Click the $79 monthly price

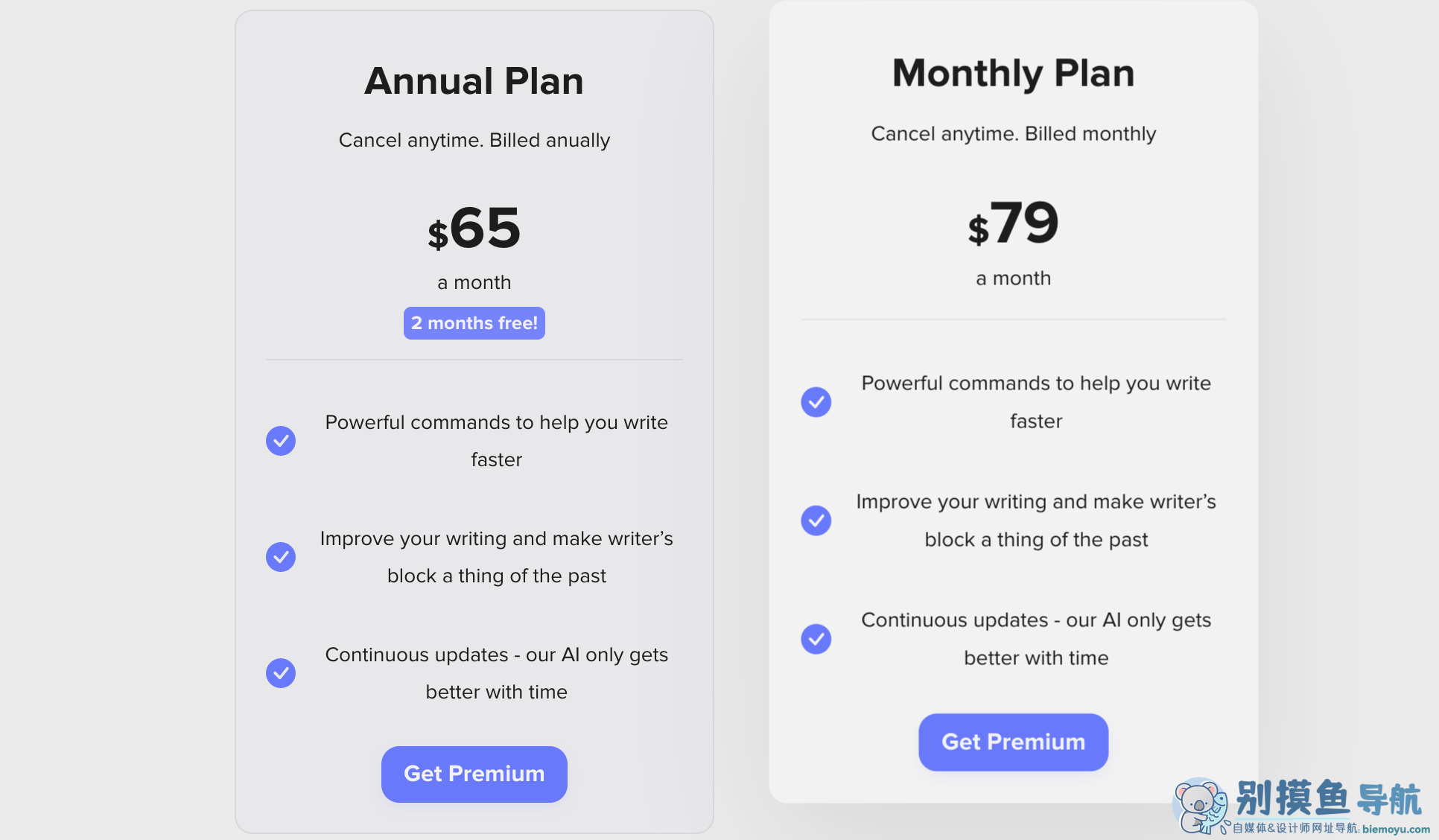[1014, 223]
